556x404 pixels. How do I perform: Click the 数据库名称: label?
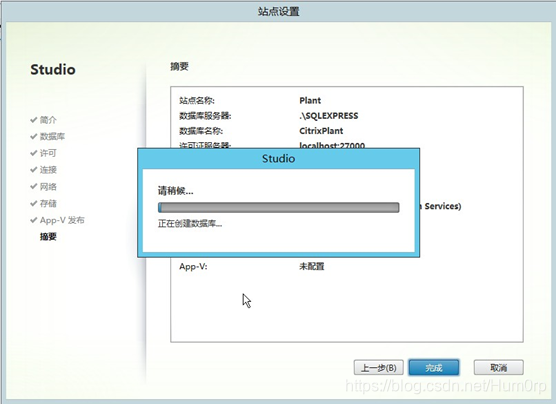[x=201, y=131]
